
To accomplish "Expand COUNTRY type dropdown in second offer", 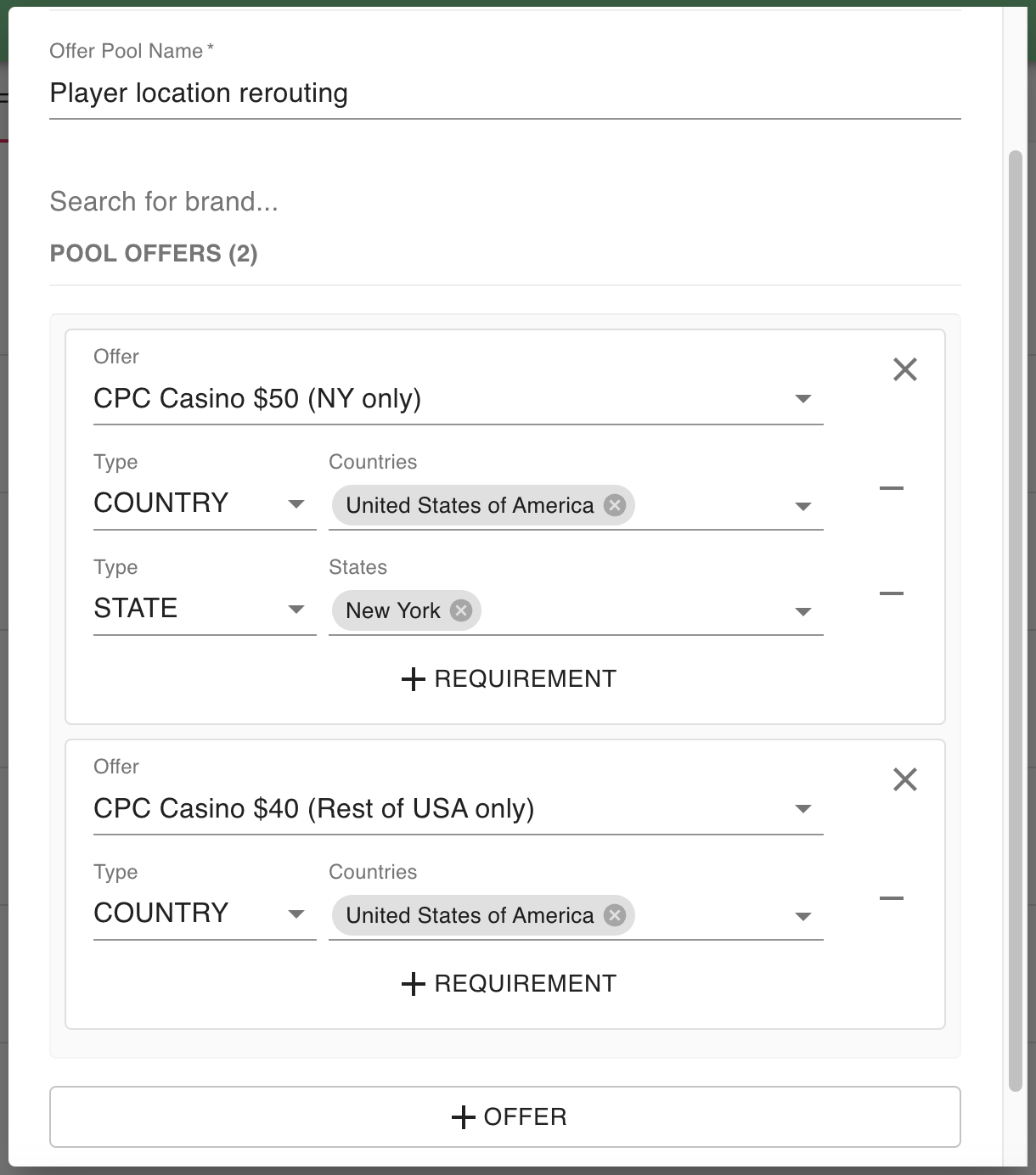I will [x=296, y=914].
